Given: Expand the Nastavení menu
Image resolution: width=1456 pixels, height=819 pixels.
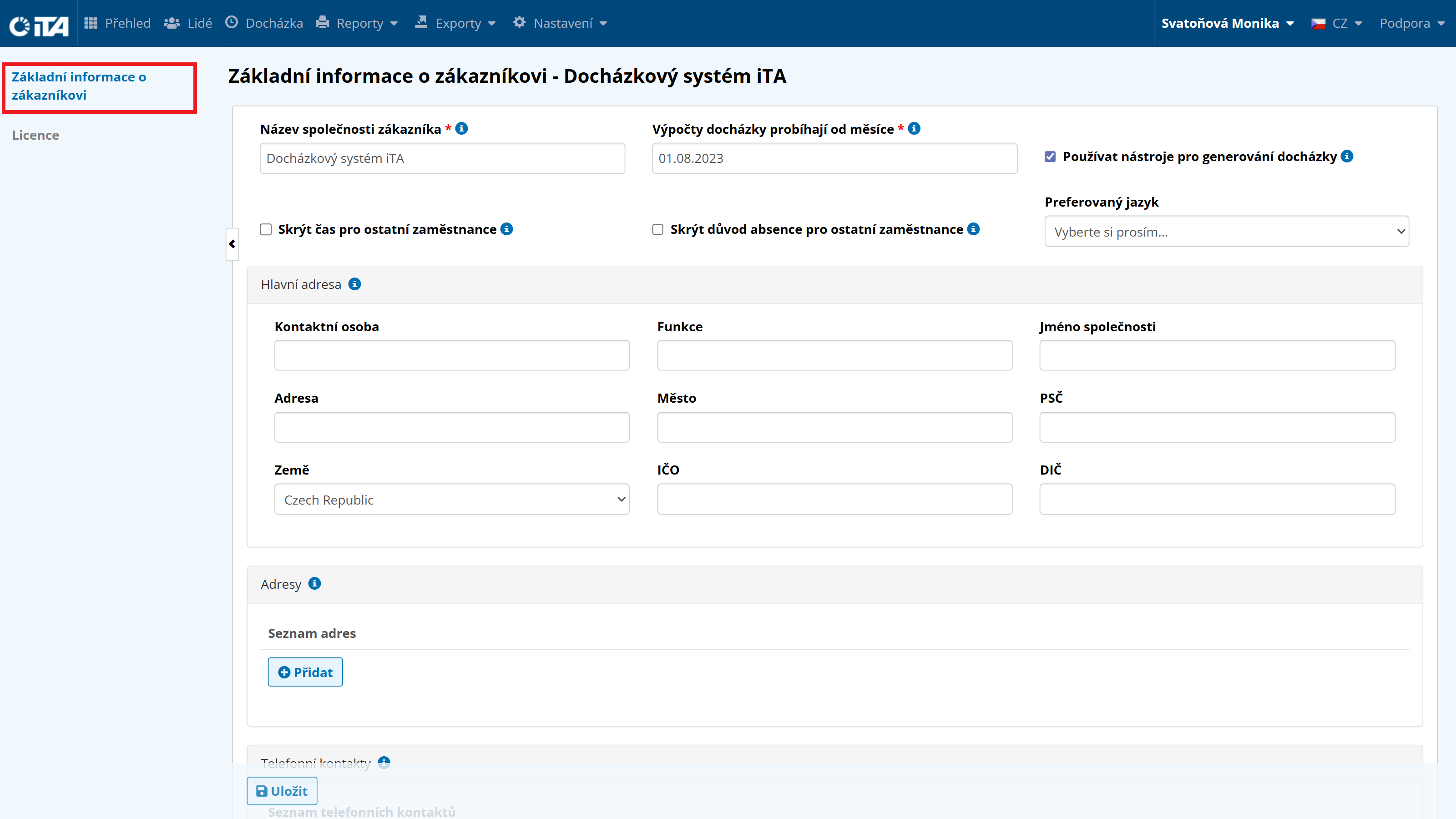Looking at the screenshot, I should 560,24.
